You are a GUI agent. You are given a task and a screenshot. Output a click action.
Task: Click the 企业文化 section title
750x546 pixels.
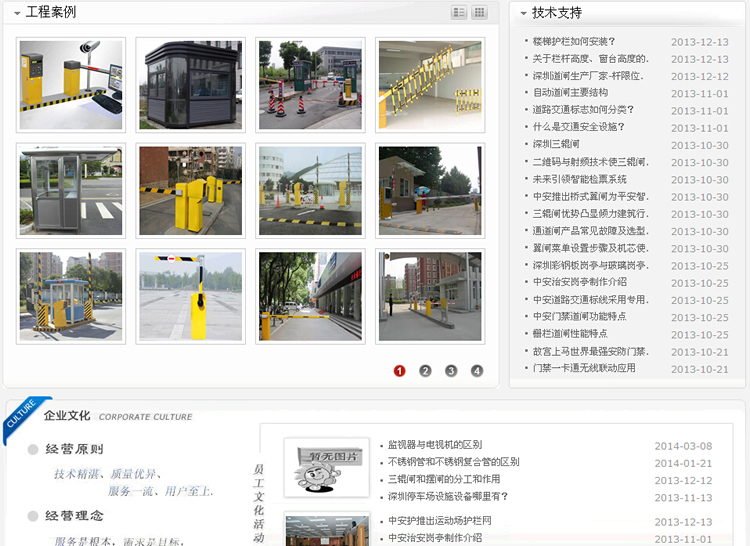[x=67, y=415]
